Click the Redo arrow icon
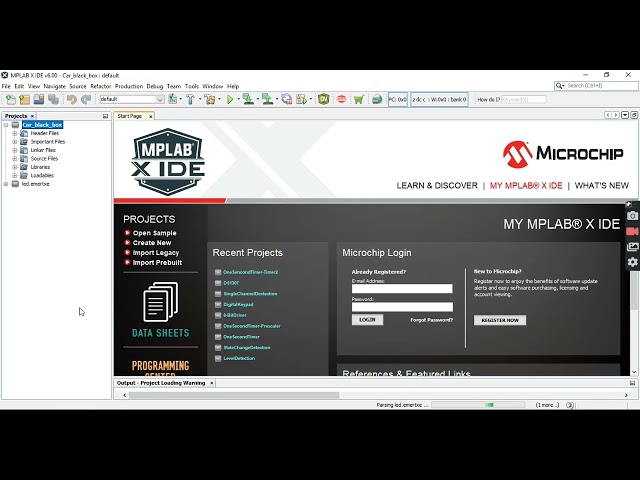The image size is (640, 480). point(86,99)
